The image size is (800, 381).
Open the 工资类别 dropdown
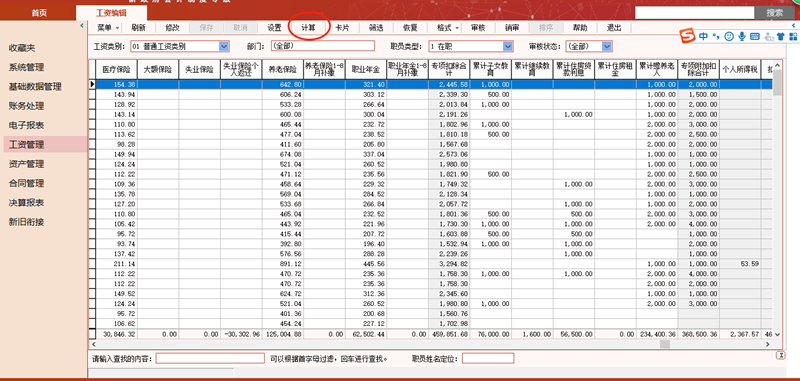coord(224,46)
